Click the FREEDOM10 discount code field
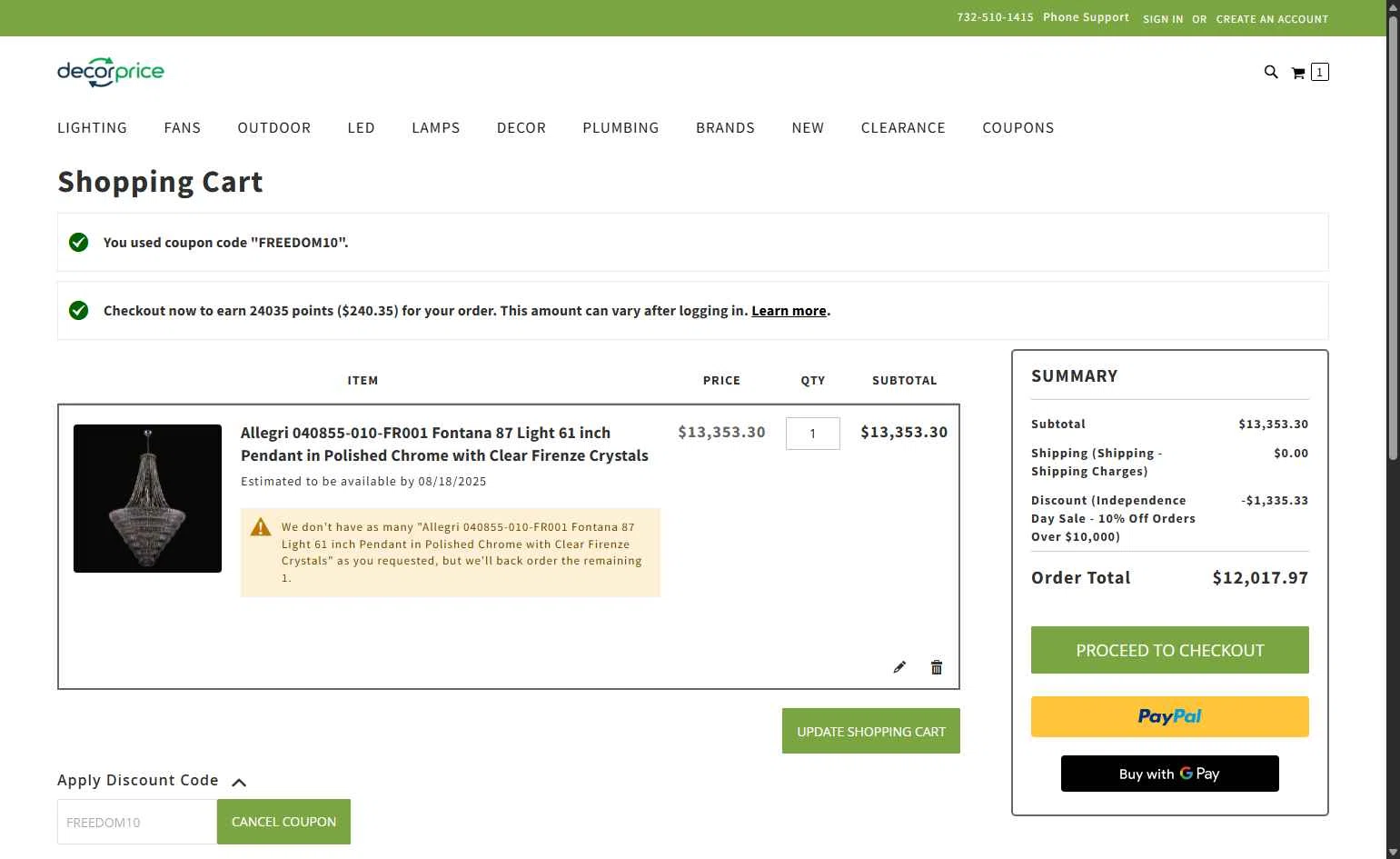The height and width of the screenshot is (859, 1400). pos(137,822)
